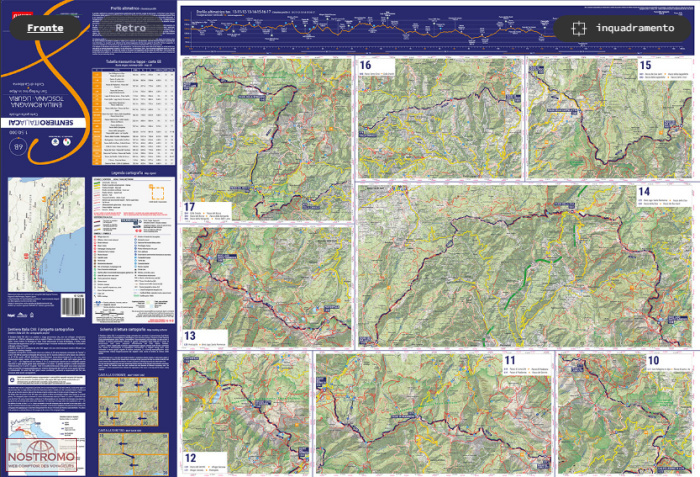Select map panel number 14
700x477 pixels.
[525, 266]
